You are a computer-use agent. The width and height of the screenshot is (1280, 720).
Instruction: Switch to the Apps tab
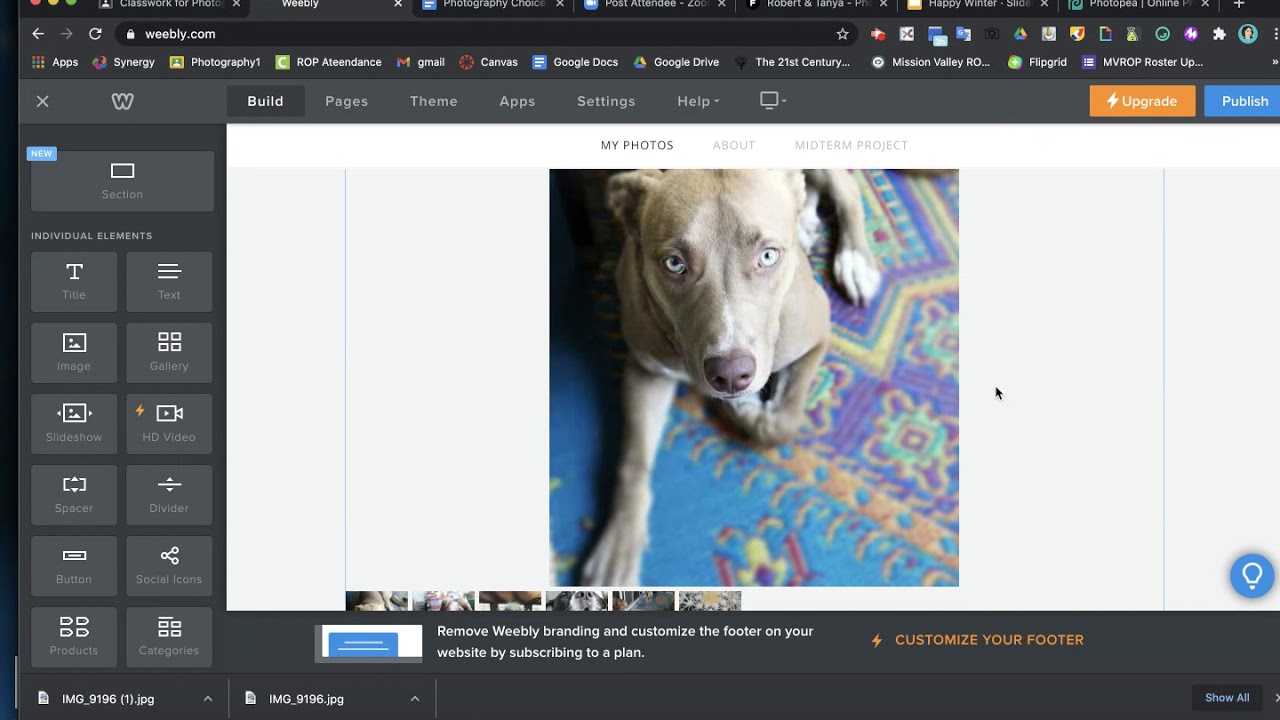517,101
